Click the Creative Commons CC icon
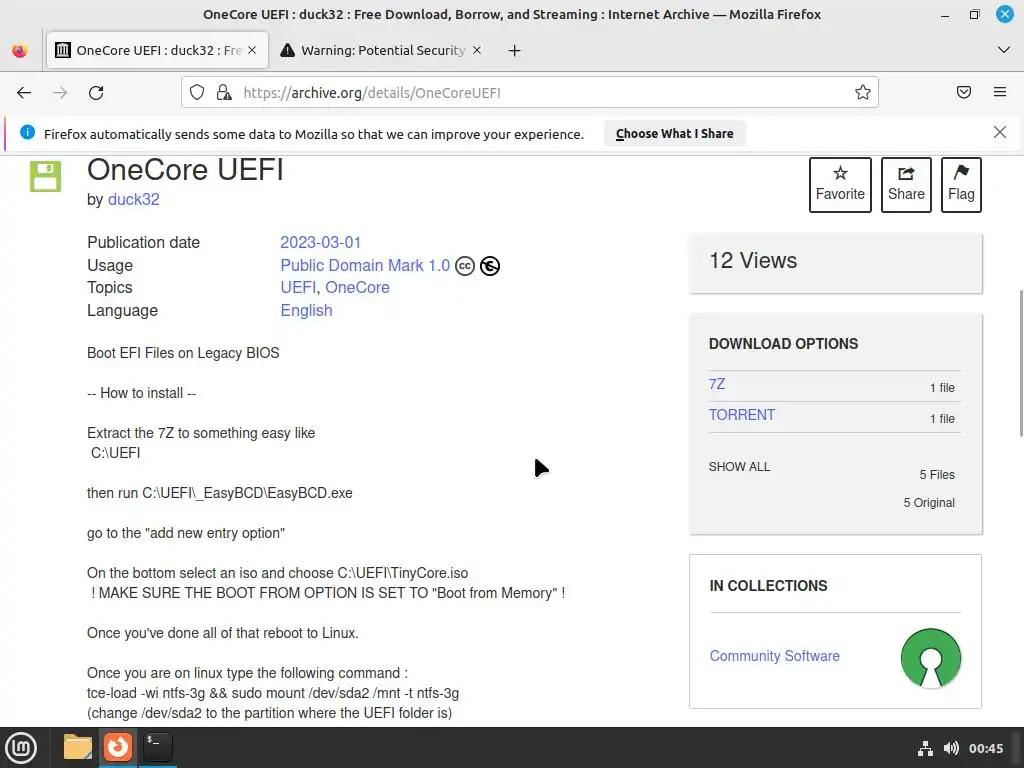 465,266
